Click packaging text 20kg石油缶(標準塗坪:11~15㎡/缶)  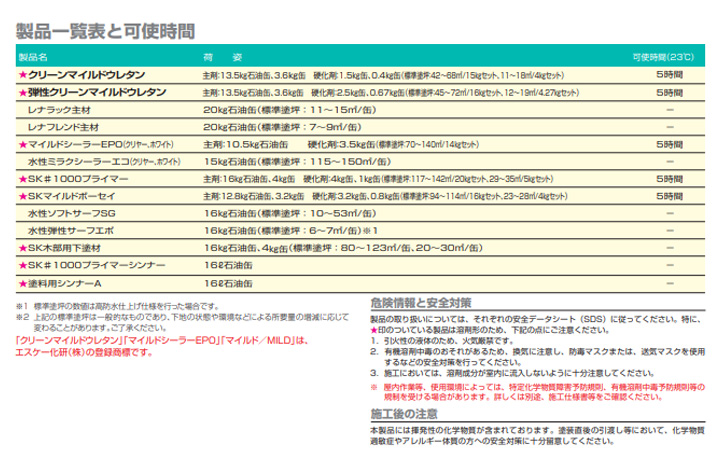[x=290, y=110]
